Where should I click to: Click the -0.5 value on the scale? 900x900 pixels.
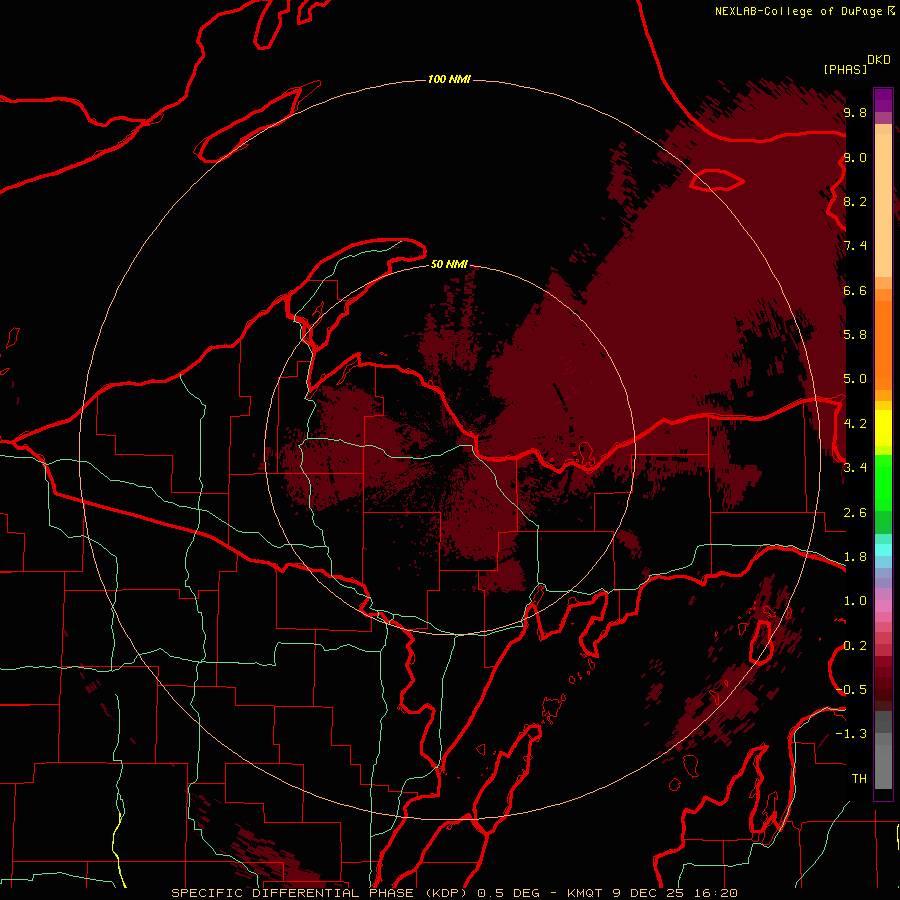[852, 689]
